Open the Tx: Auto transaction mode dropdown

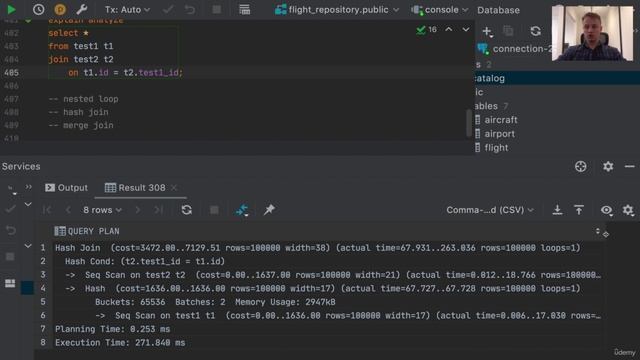click(127, 9)
